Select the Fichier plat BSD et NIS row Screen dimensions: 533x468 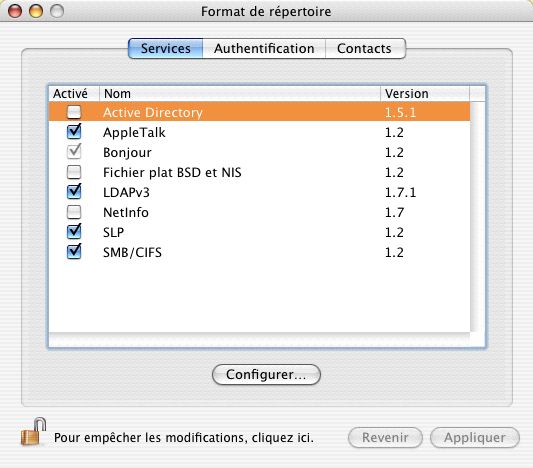tap(259, 172)
